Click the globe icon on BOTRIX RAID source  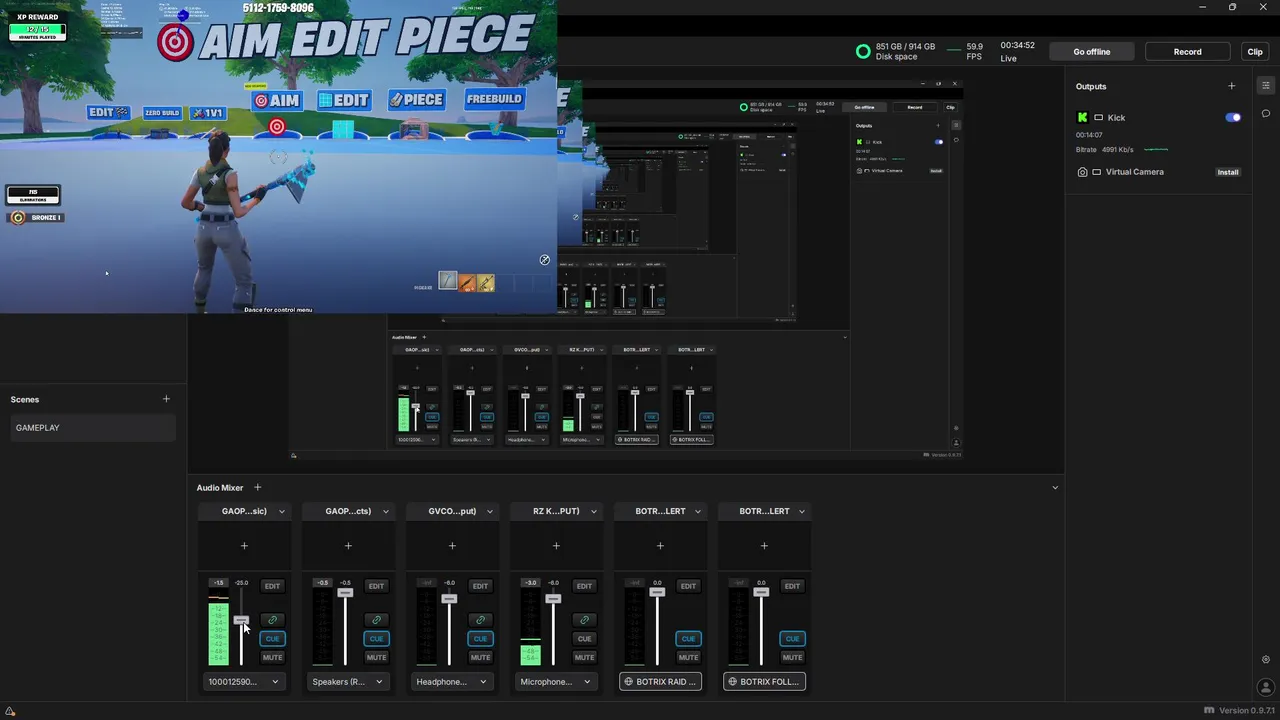[x=628, y=682]
